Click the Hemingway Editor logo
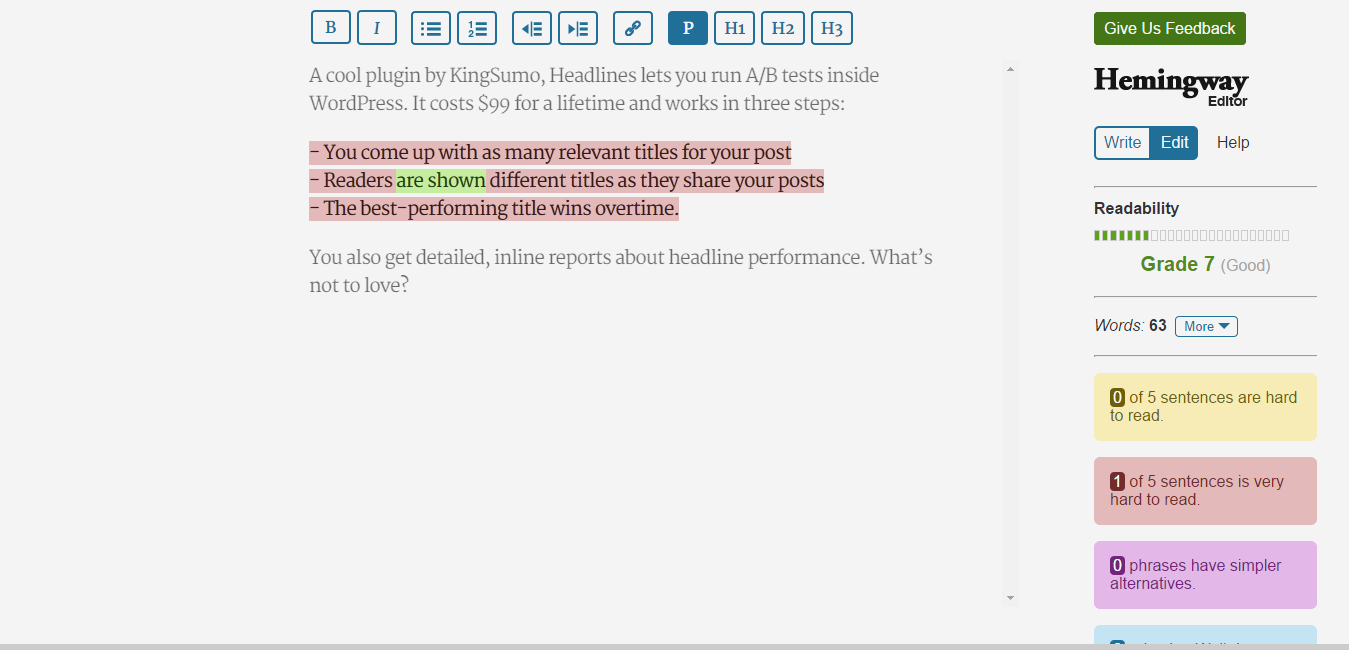Viewport: 1349px width, 650px height. point(1170,85)
